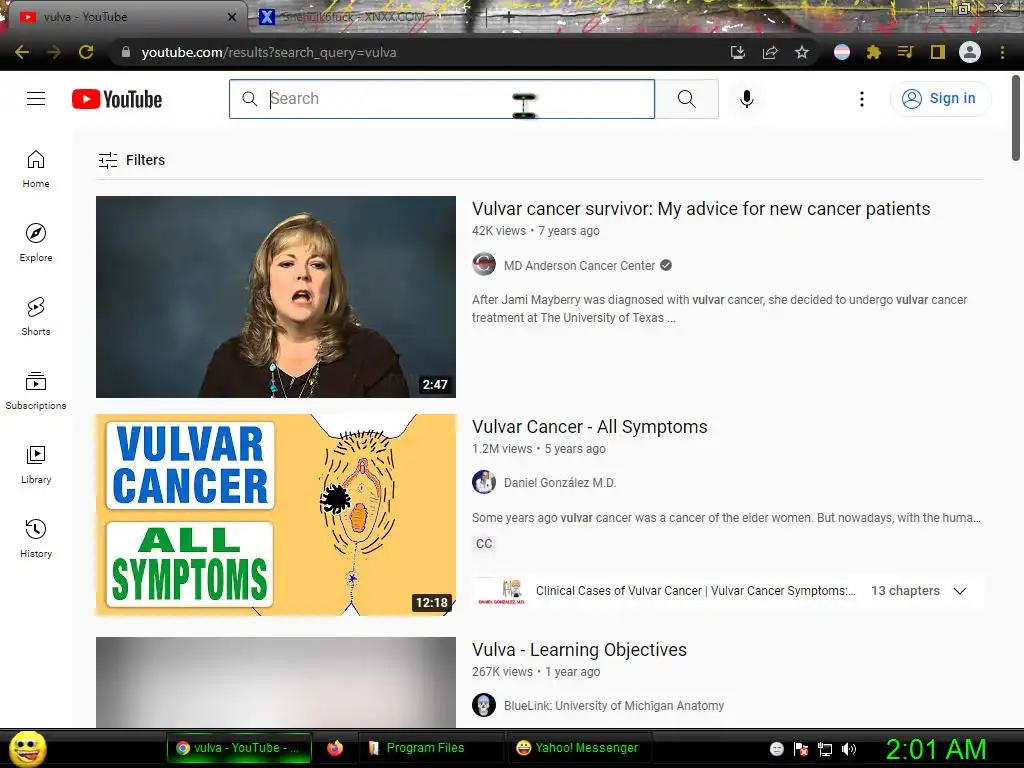Open Vulva - Learning Objectives title
This screenshot has width=1024, height=768.
[579, 650]
